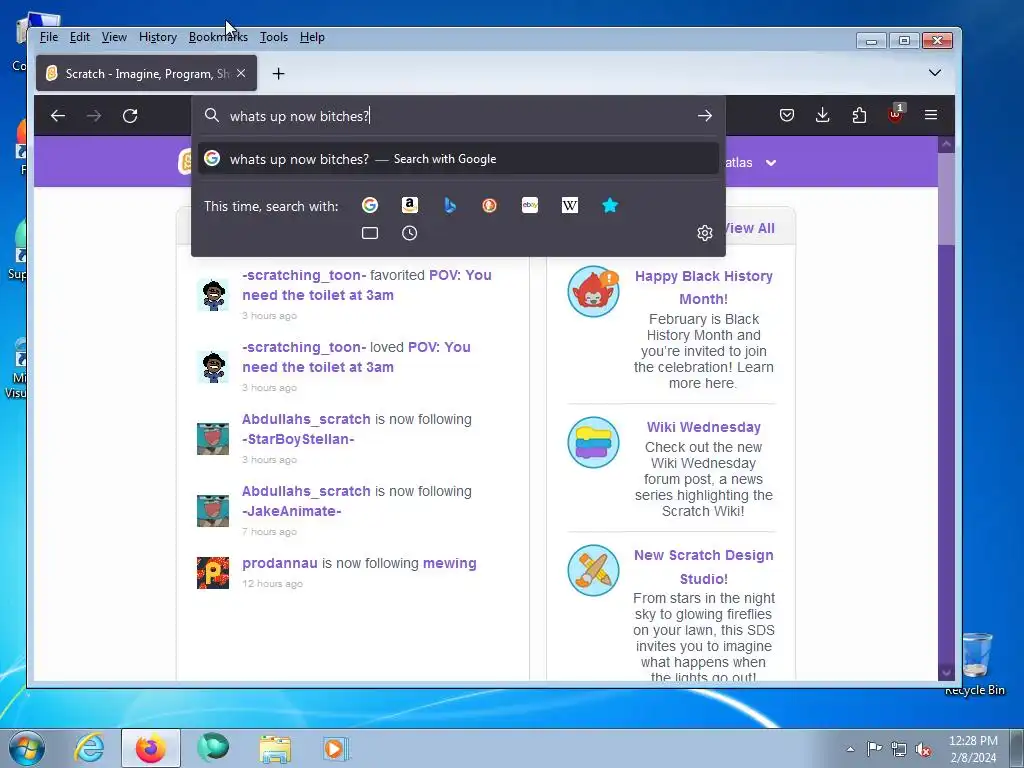Viewport: 1024px width, 768px height.
Task: Go back with the back arrow
Action: (58, 116)
